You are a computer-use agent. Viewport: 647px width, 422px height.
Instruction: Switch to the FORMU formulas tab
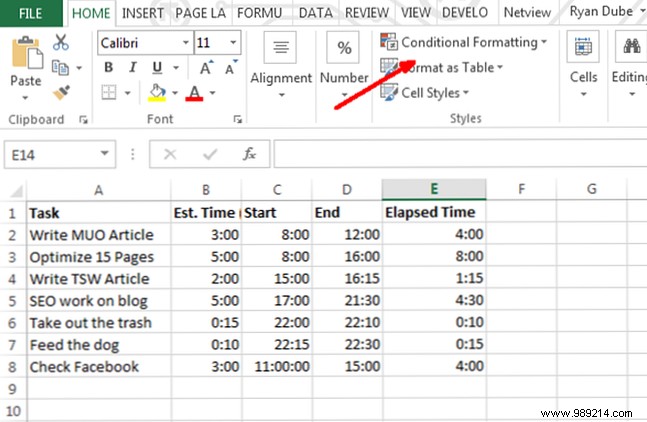pyautogui.click(x=260, y=13)
